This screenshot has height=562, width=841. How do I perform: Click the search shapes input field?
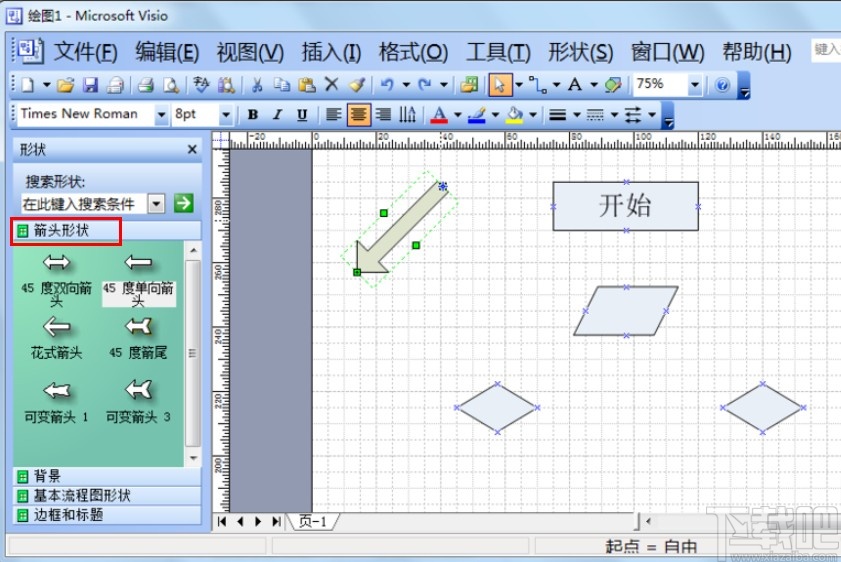[84, 204]
